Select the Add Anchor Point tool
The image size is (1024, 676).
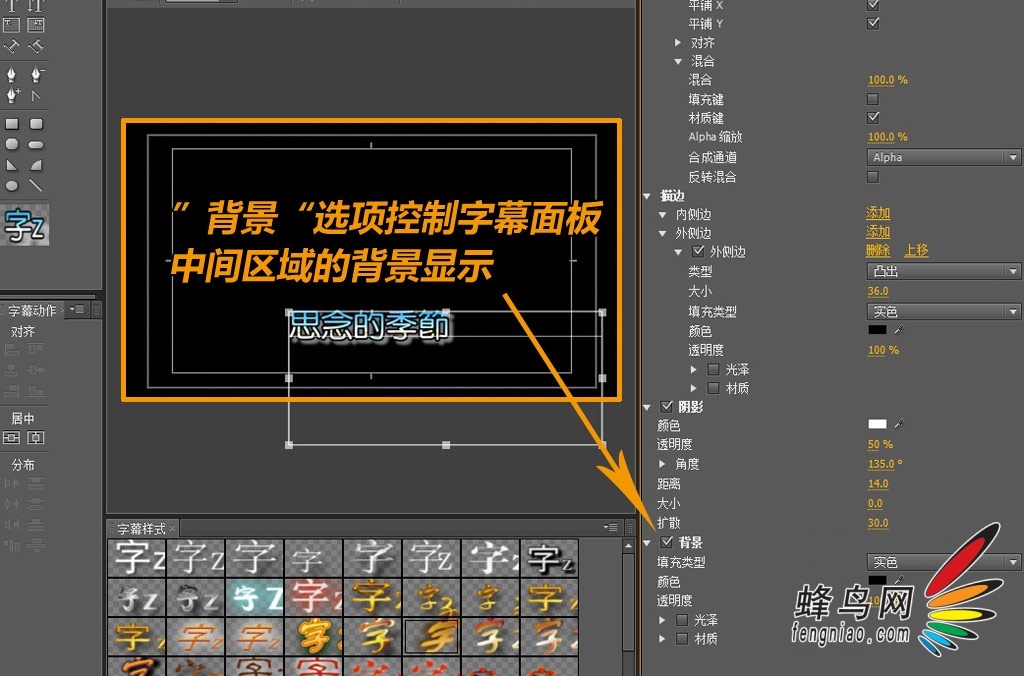(12, 93)
